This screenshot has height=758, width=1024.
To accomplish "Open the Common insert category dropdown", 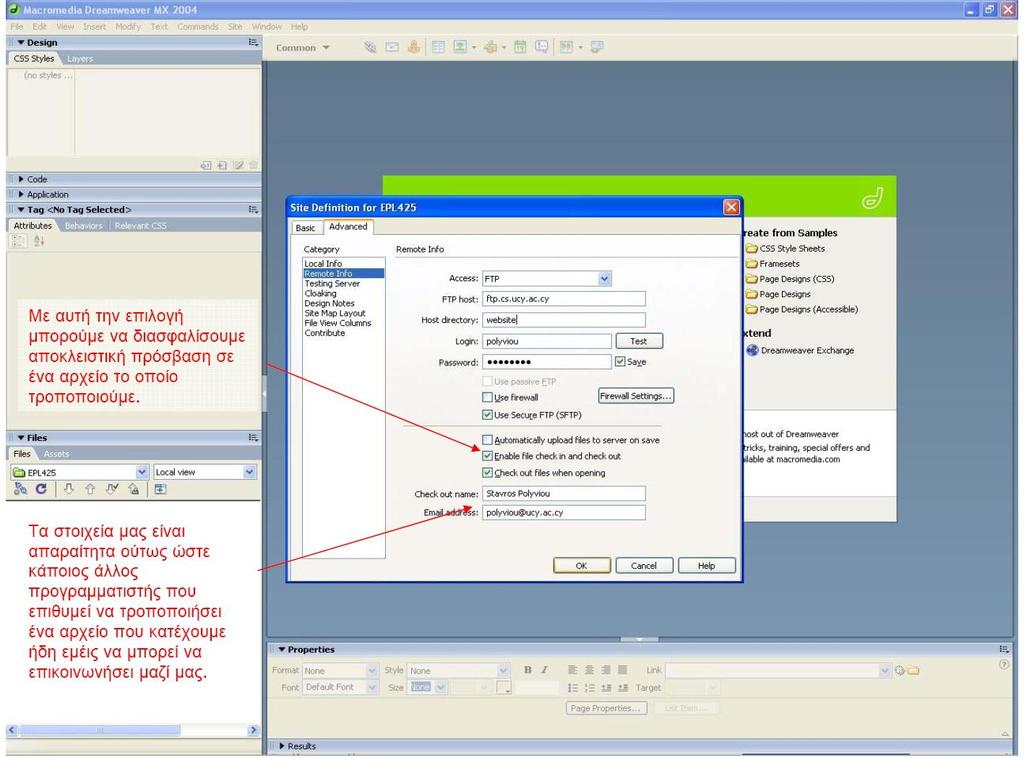I will click(302, 48).
